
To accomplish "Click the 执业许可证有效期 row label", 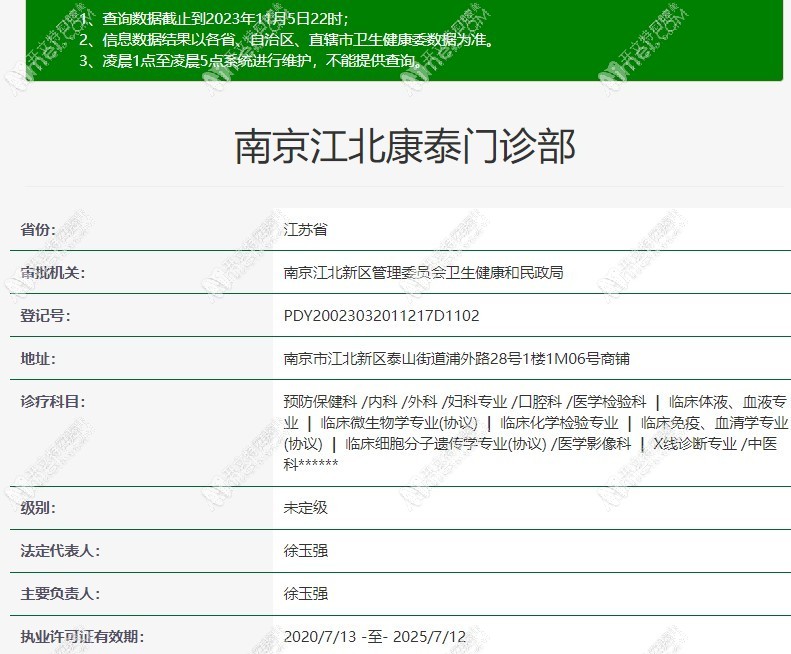I will click(82, 636).
